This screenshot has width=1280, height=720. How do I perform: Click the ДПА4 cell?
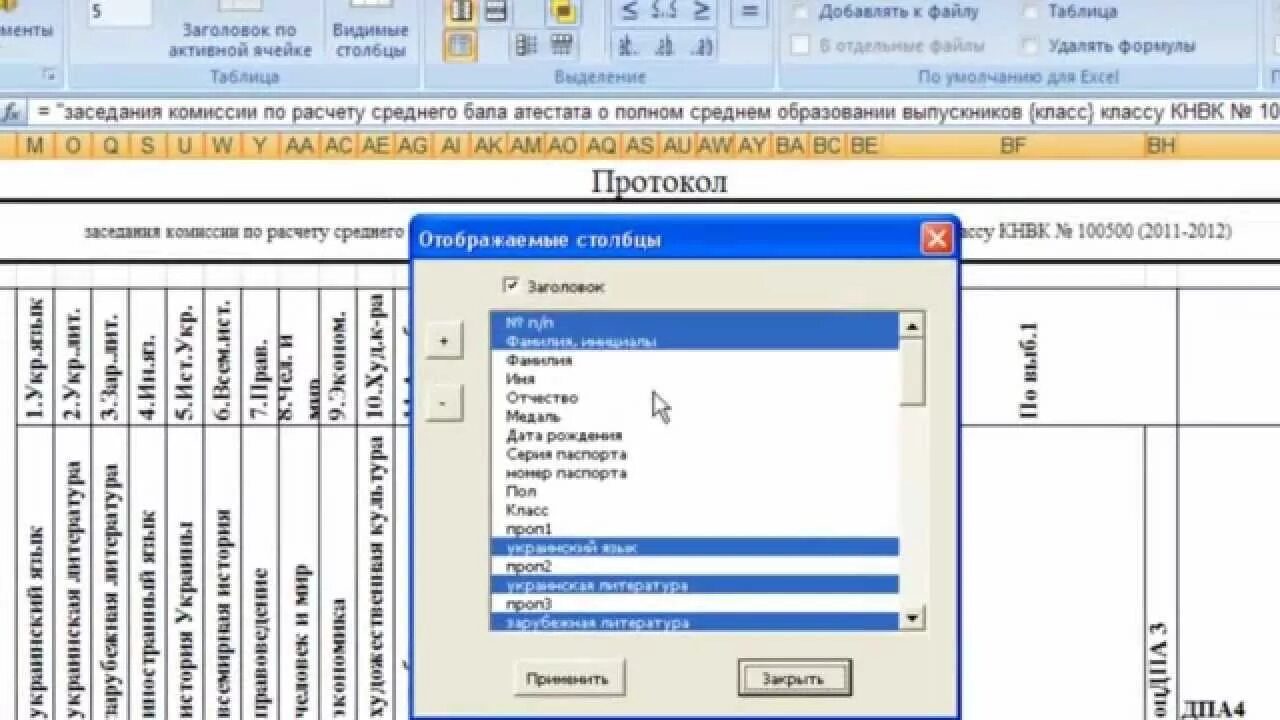point(1214,708)
